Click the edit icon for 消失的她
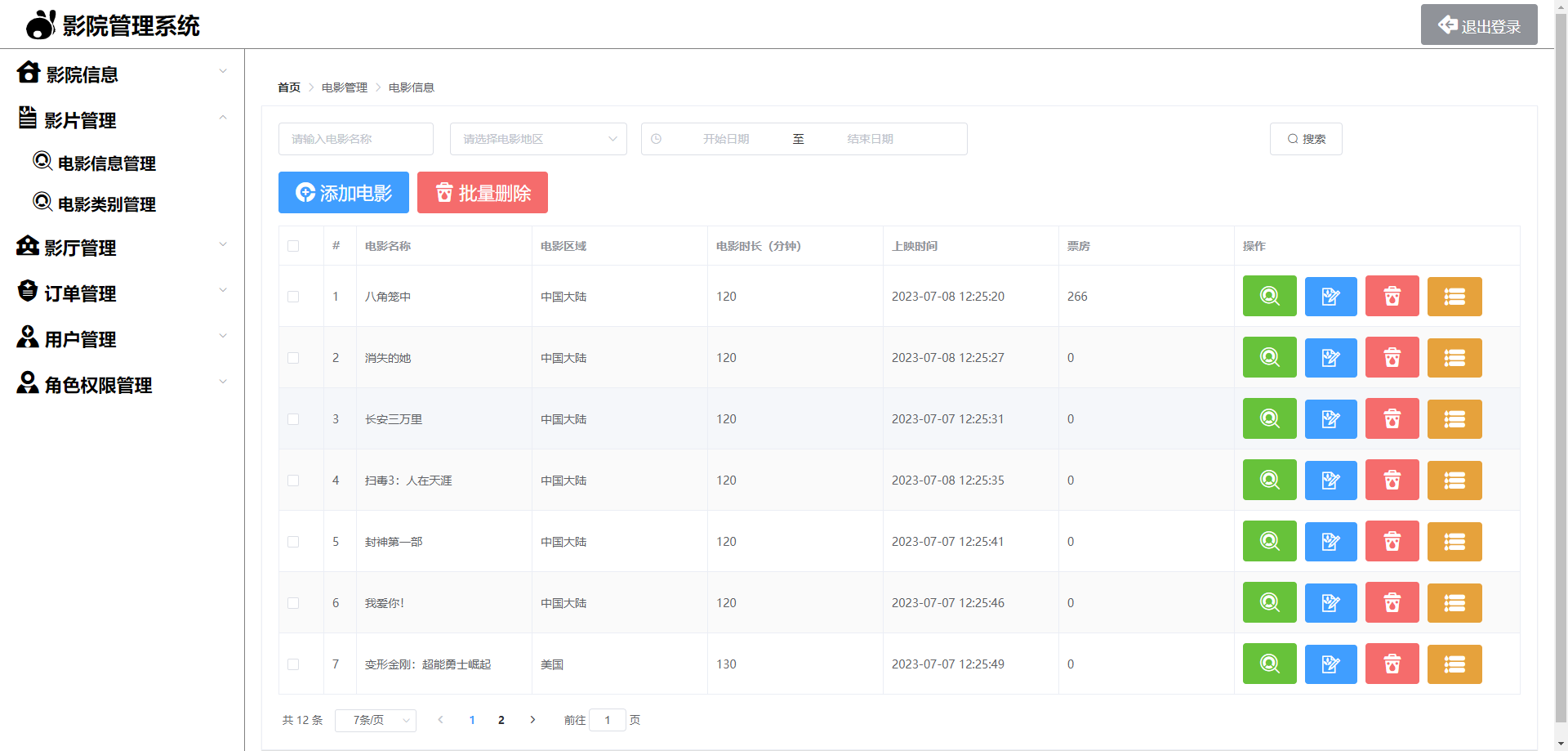Screen dimensions: 1568x751 (1330, 357)
